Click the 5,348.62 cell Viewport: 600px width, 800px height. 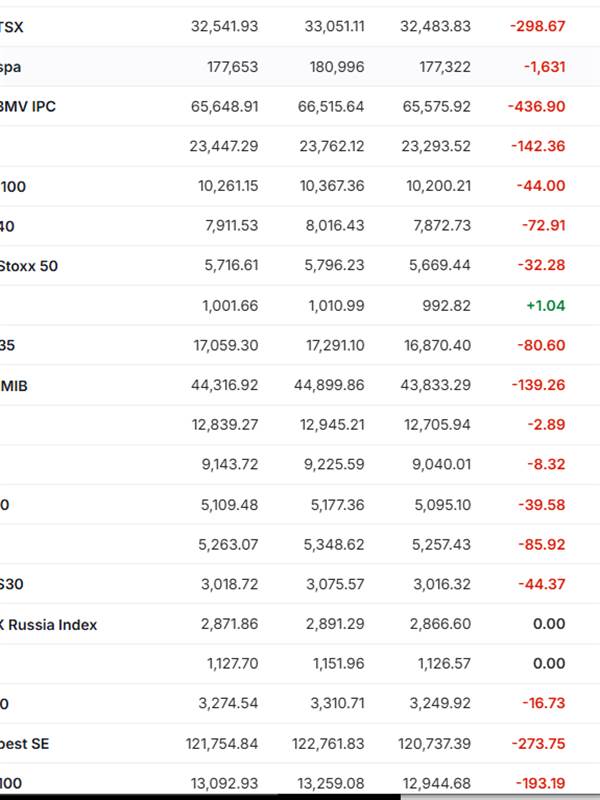point(334,544)
